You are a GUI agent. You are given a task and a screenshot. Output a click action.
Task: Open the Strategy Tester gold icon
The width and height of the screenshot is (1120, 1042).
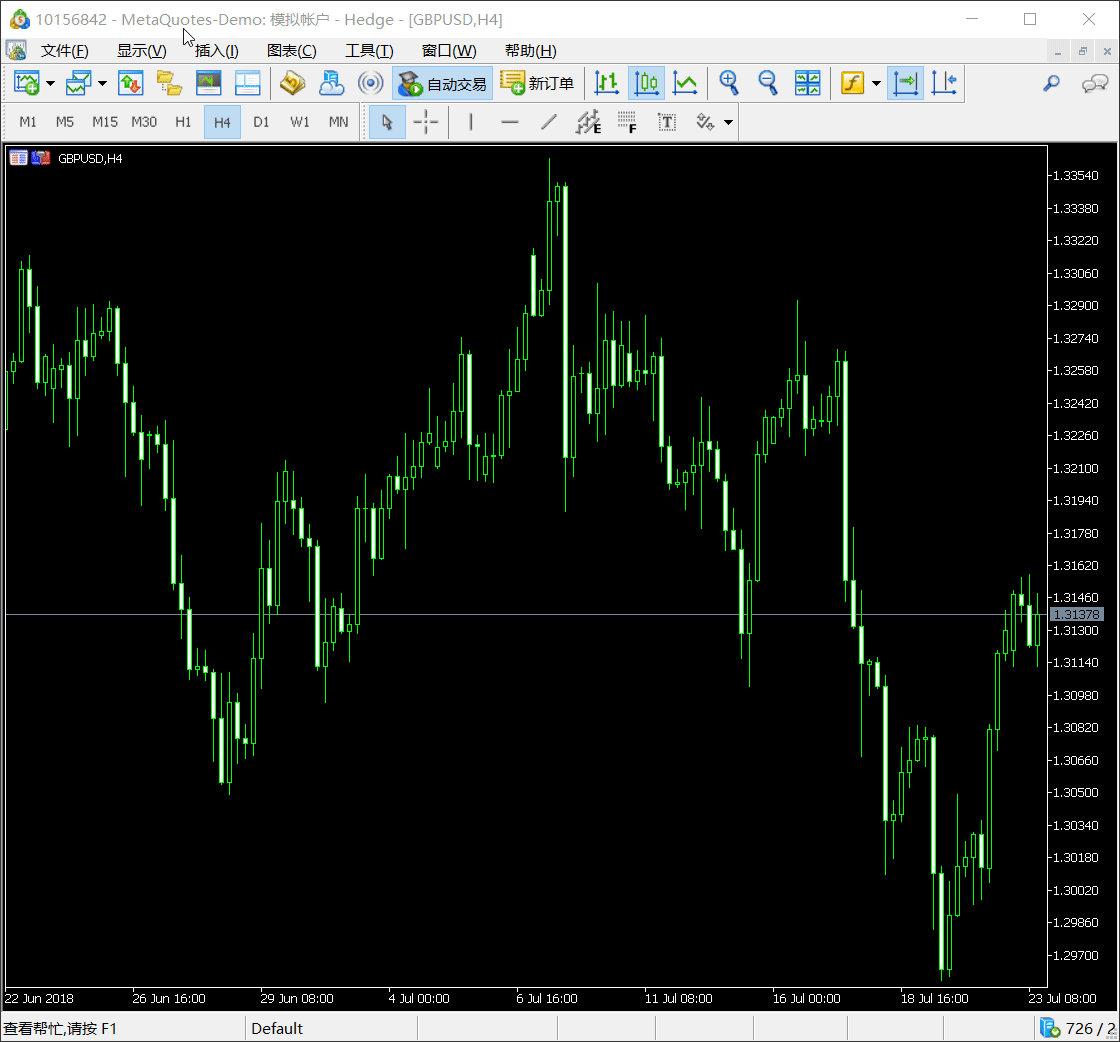(x=292, y=84)
